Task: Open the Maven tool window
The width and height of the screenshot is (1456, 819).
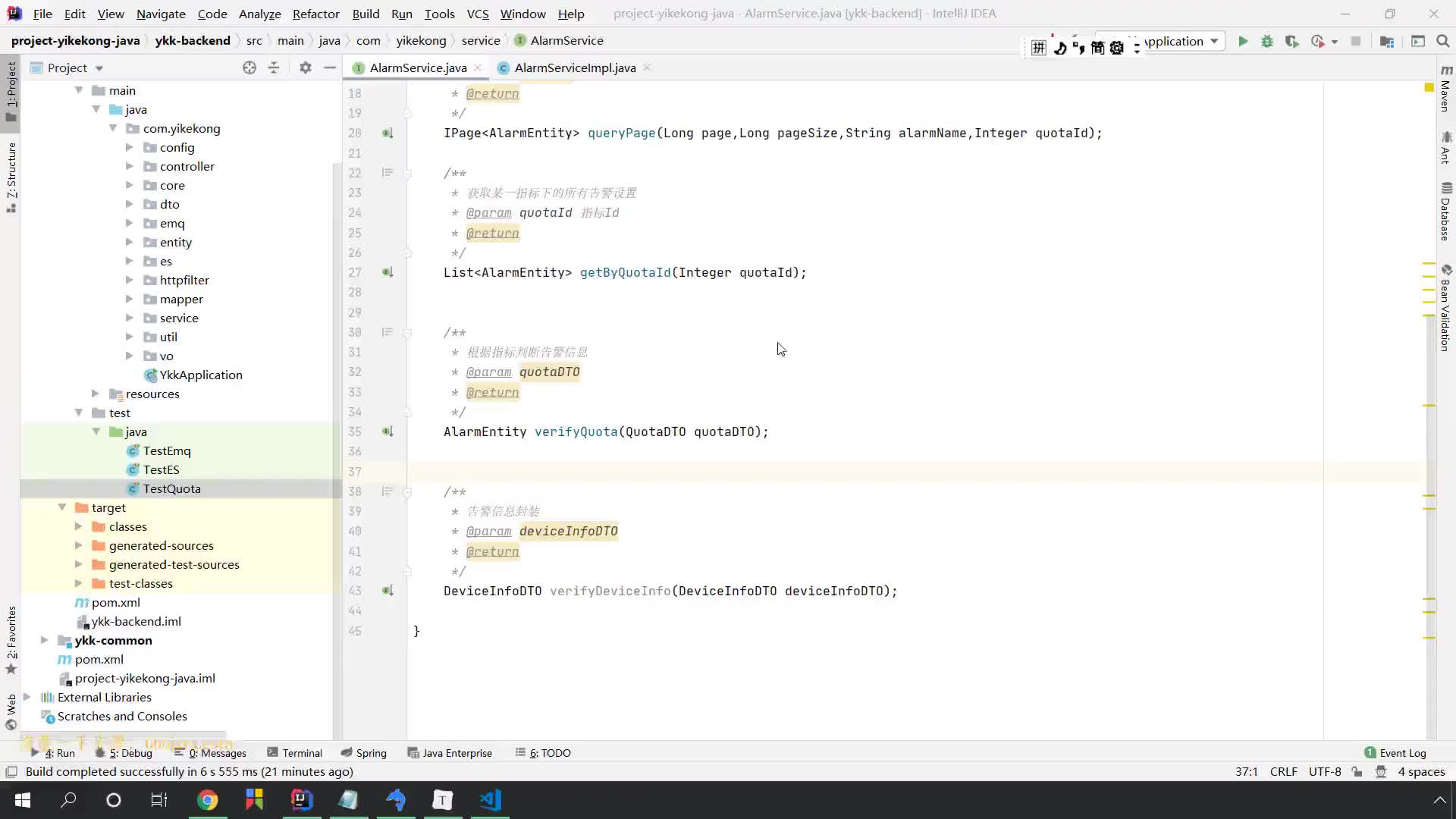Action: point(1445,89)
